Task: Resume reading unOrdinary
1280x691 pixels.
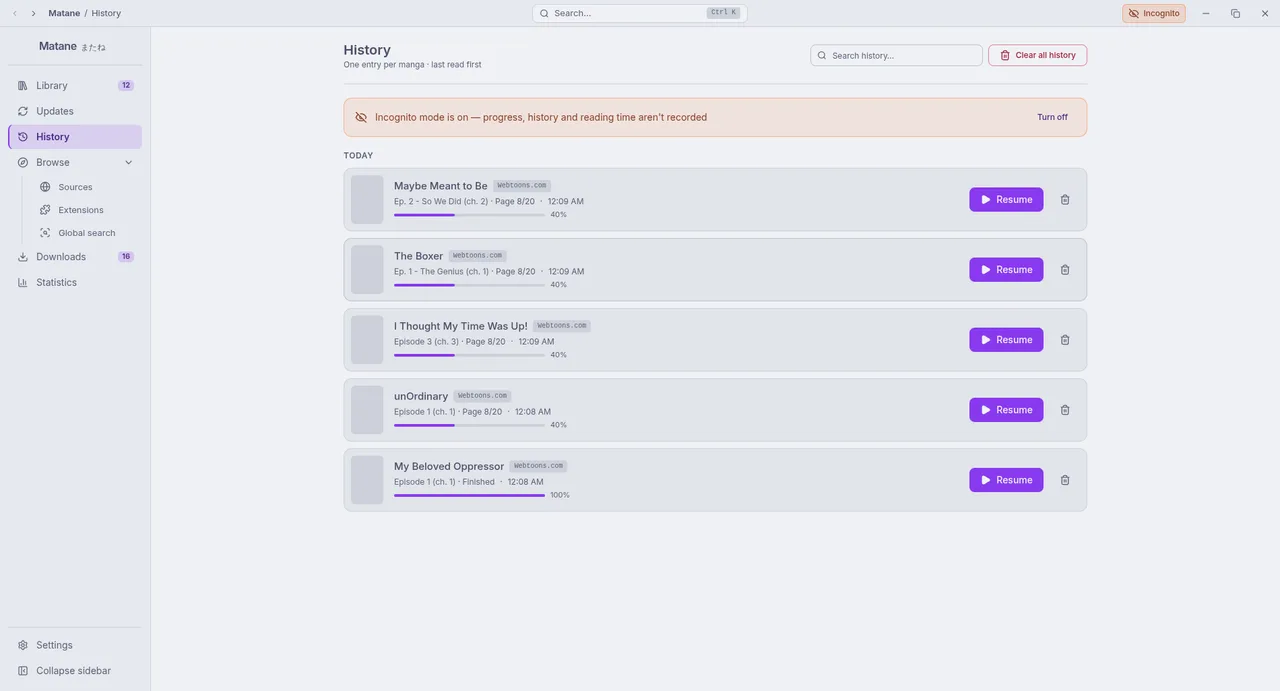Action: (1006, 410)
